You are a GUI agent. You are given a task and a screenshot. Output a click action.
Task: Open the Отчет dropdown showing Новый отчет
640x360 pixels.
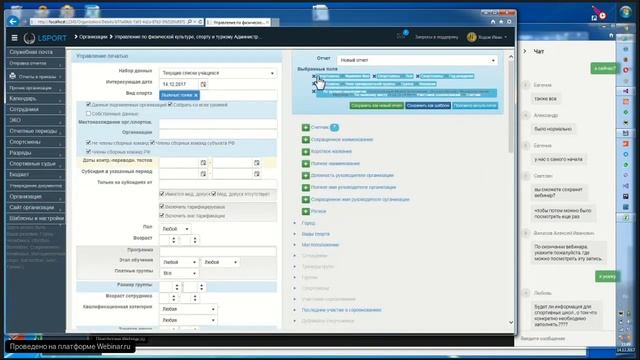coord(418,60)
